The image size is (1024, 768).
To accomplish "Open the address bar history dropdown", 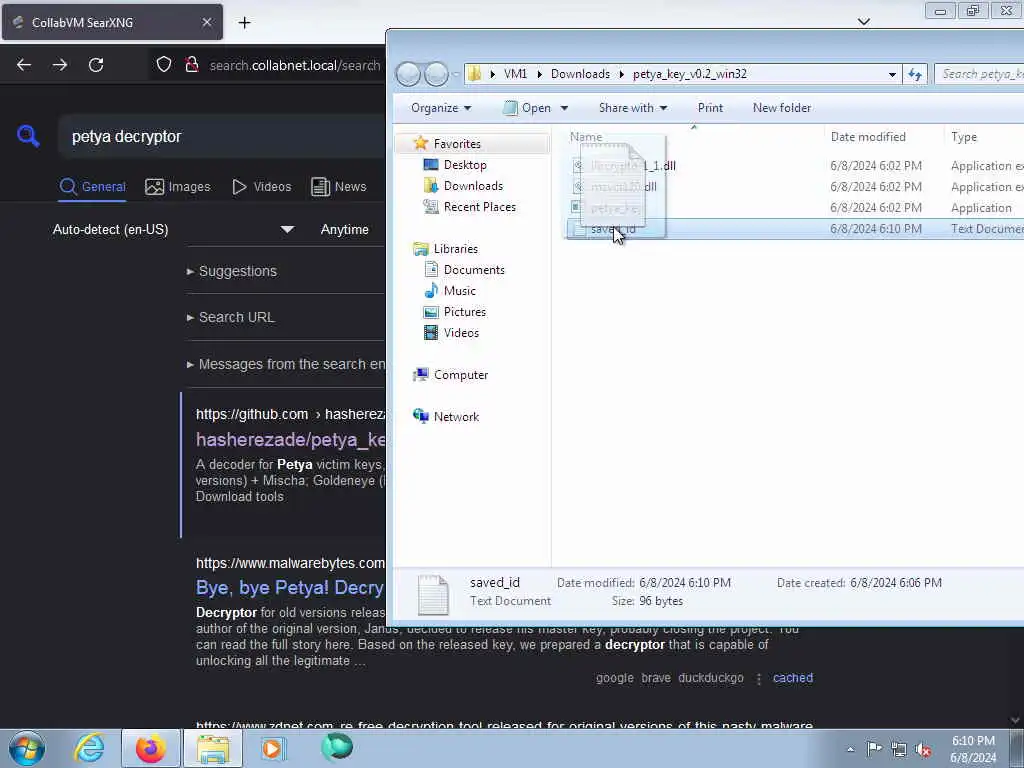I will pyautogui.click(x=892, y=74).
